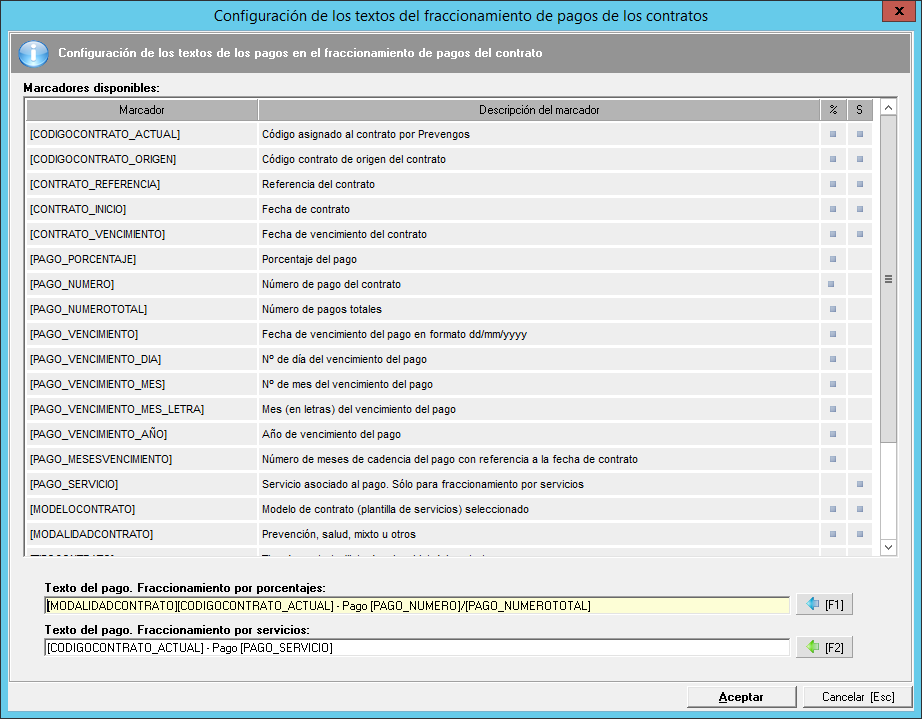Click the marker list scrollbar thumb
The width and height of the screenshot is (922, 719).
(x=888, y=280)
